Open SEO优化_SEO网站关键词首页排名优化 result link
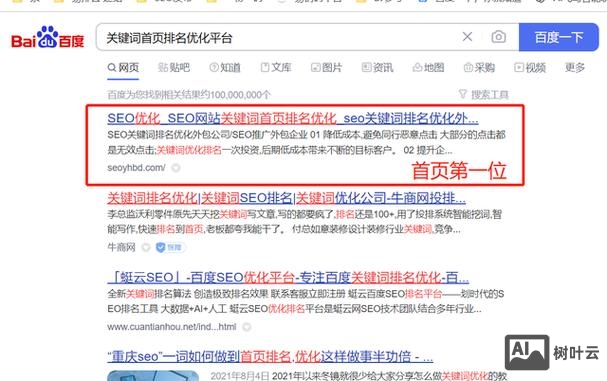 coord(293,118)
